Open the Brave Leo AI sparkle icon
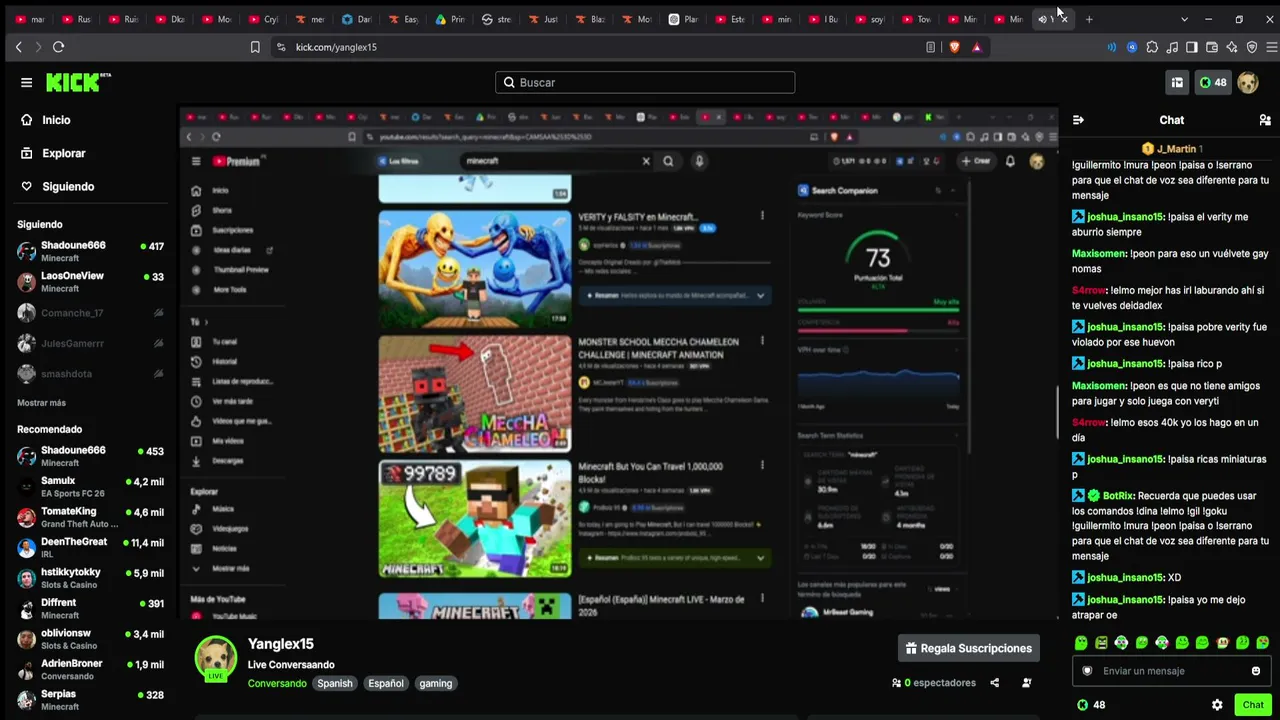The image size is (1280, 720). [x=1232, y=47]
